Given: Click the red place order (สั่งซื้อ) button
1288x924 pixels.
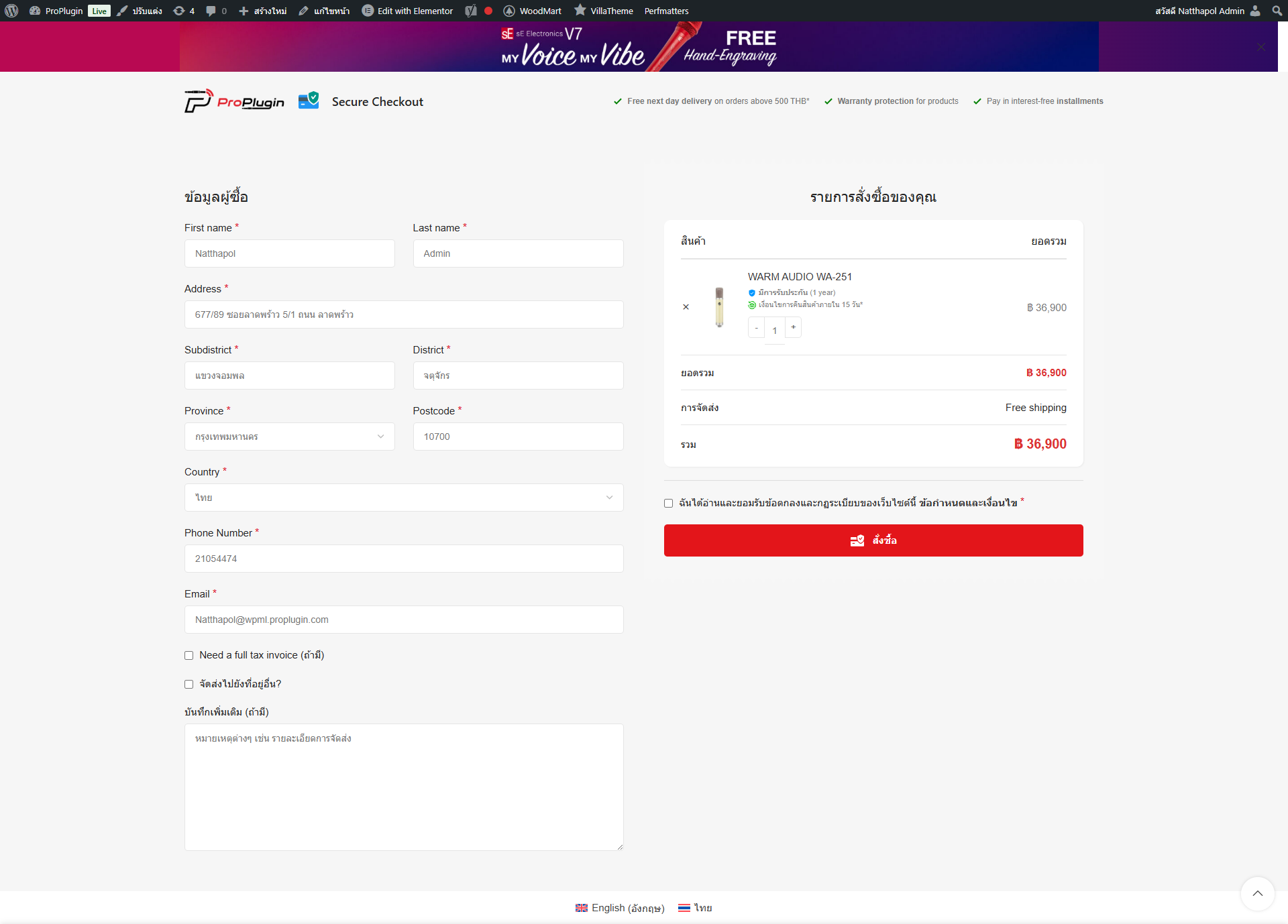Looking at the screenshot, I should point(873,540).
